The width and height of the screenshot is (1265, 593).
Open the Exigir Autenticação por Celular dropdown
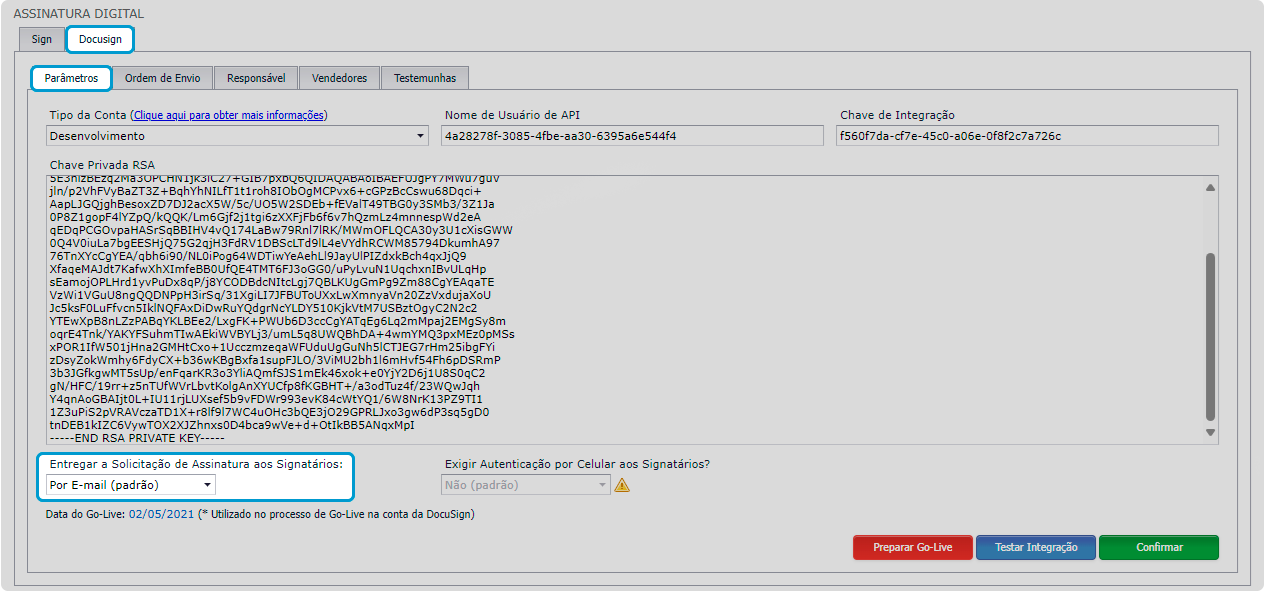(525, 485)
